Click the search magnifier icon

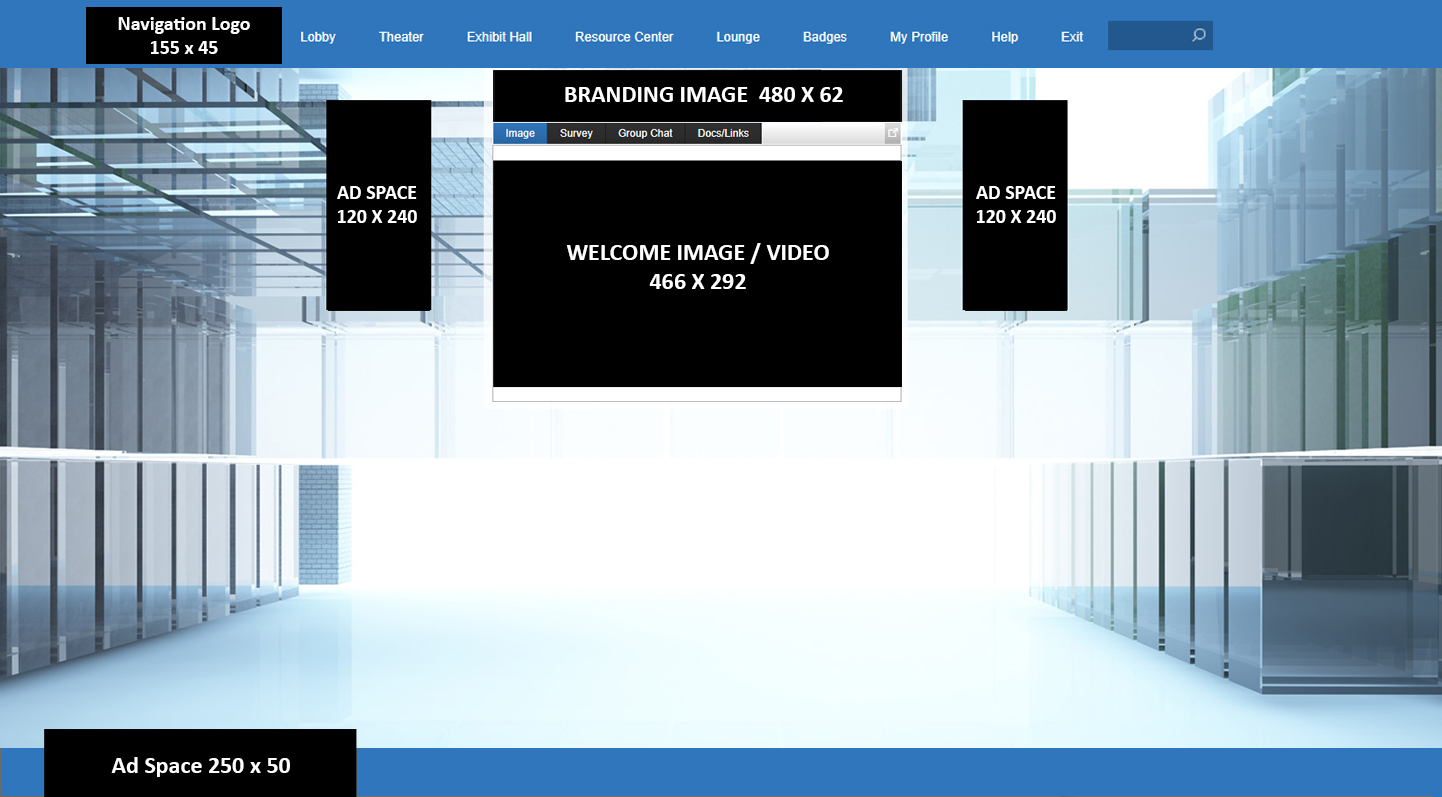tap(1198, 36)
